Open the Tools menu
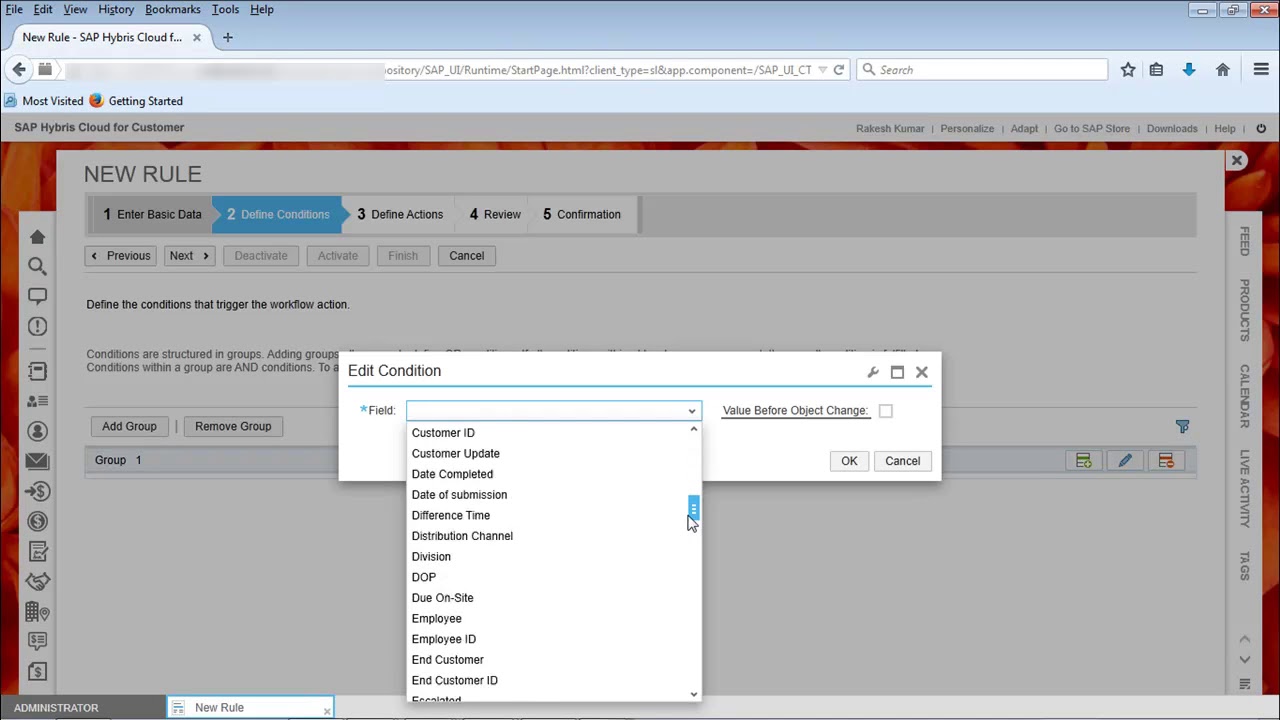This screenshot has height=720, width=1280. pyautogui.click(x=225, y=9)
